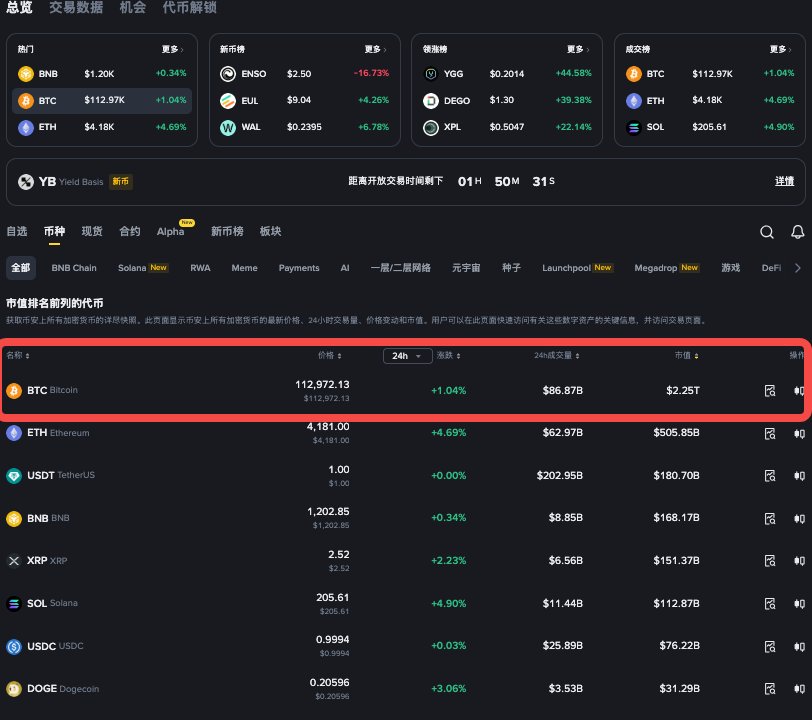Switch to the 交易数据 tab

coord(76,8)
